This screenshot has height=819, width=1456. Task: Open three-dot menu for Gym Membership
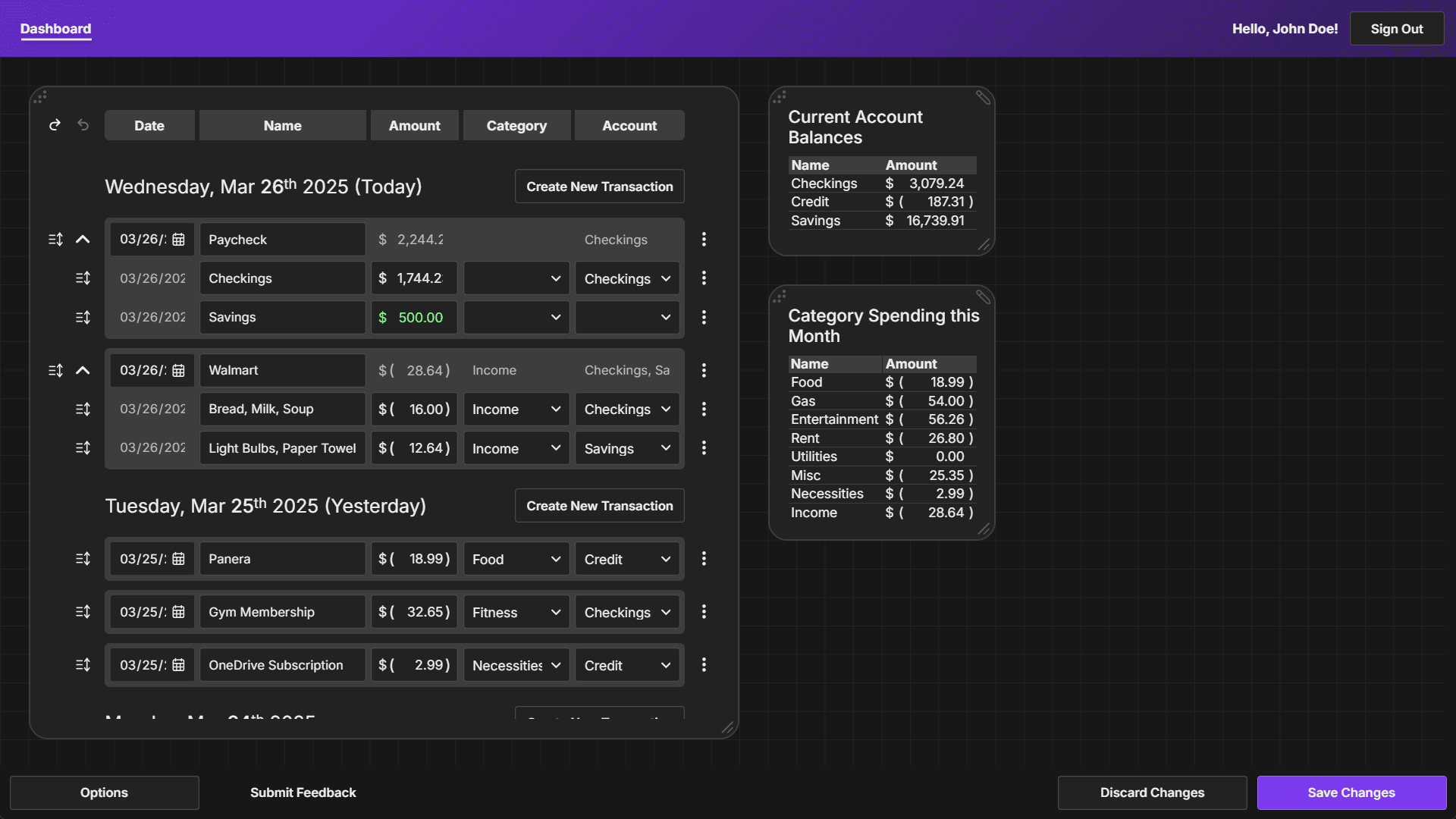(x=704, y=612)
